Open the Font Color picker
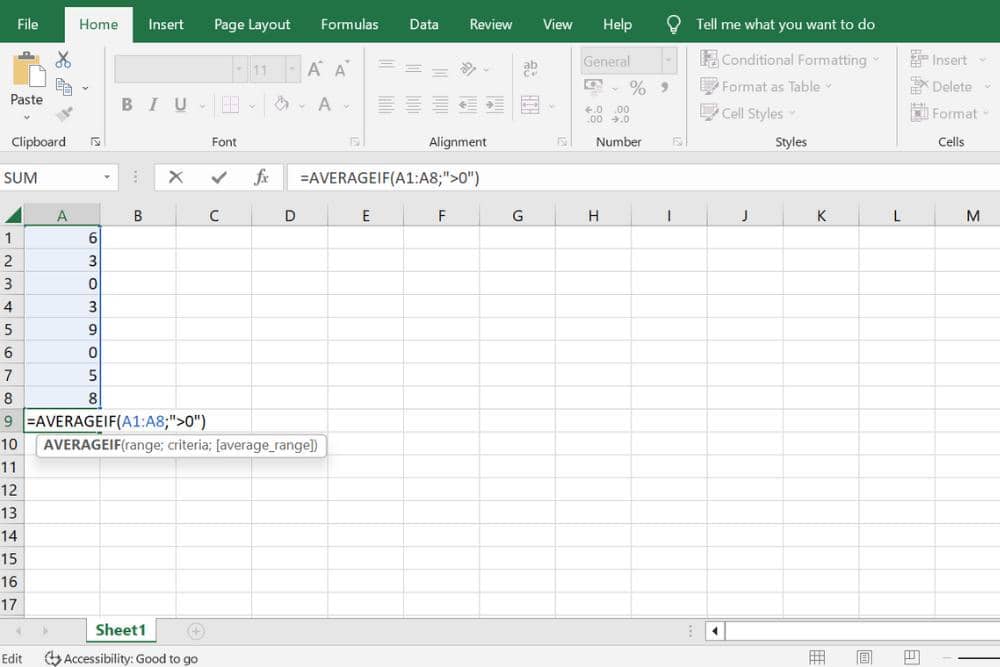The width and height of the screenshot is (1000, 667). tap(325, 104)
